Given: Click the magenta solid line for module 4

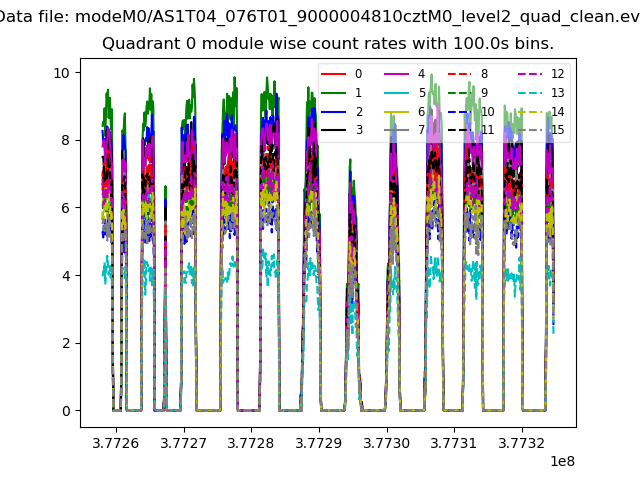Looking at the screenshot, I should tap(397, 74).
